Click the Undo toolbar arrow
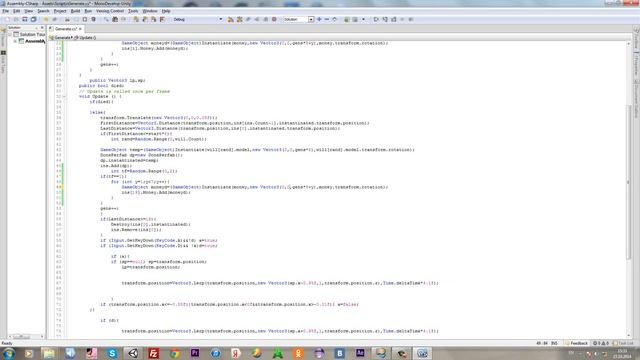Viewport: 640px width, 360px height. tap(46, 19)
